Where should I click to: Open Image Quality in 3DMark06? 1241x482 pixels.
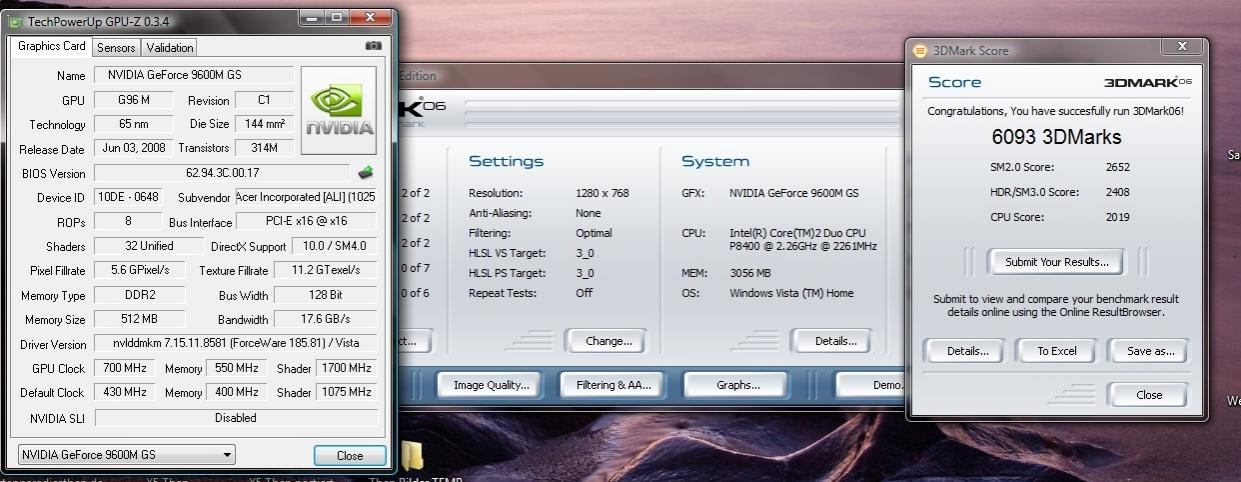coord(490,385)
